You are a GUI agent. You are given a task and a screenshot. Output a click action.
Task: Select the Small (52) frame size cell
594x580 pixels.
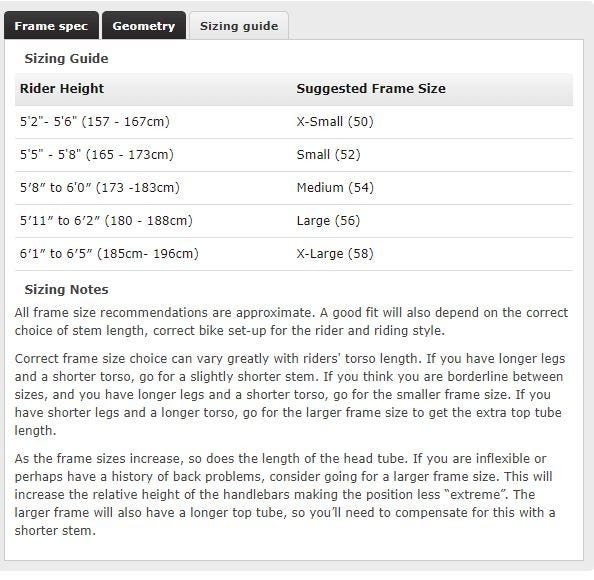pos(328,155)
